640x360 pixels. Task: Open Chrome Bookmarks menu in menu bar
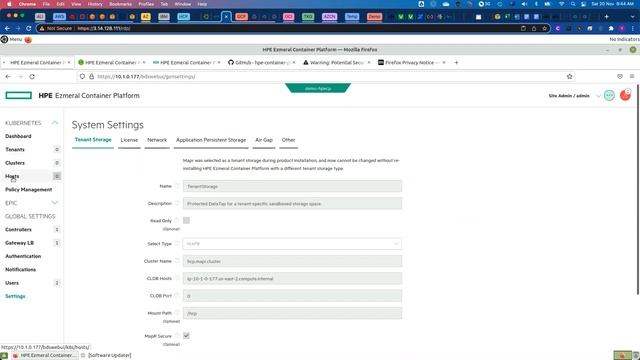pos(120,4)
